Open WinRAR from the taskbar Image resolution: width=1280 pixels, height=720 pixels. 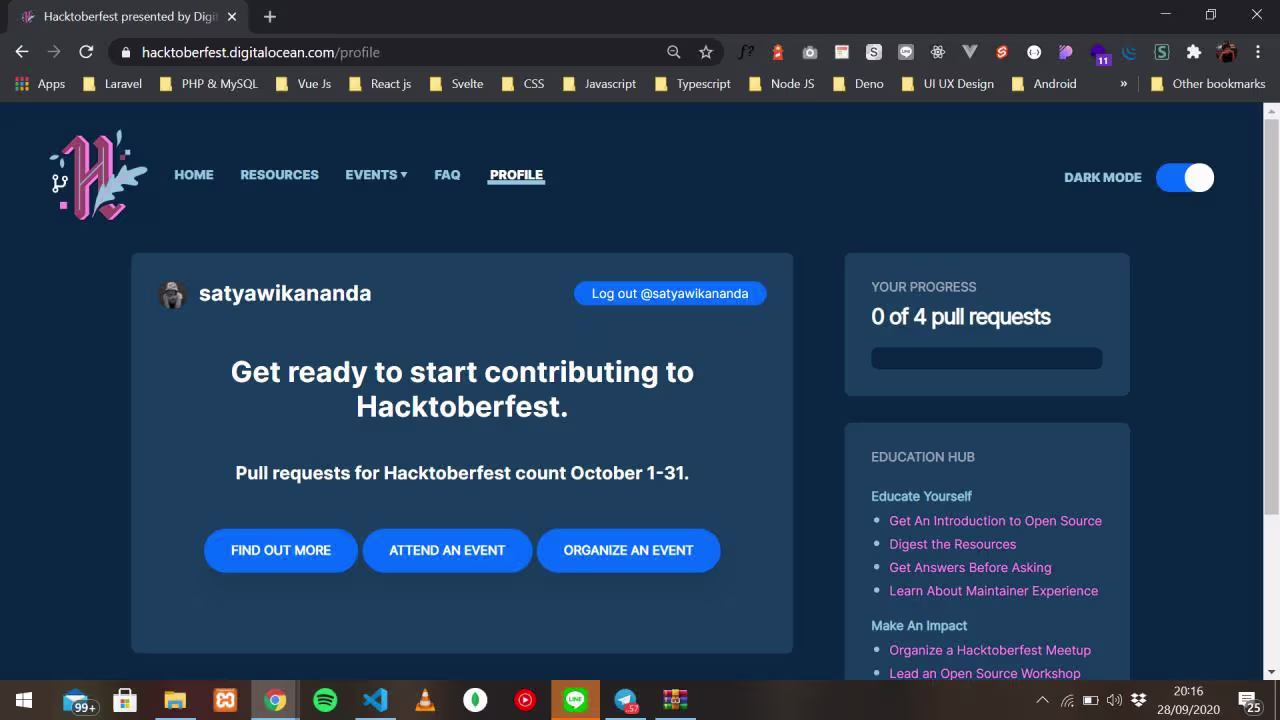coord(675,700)
